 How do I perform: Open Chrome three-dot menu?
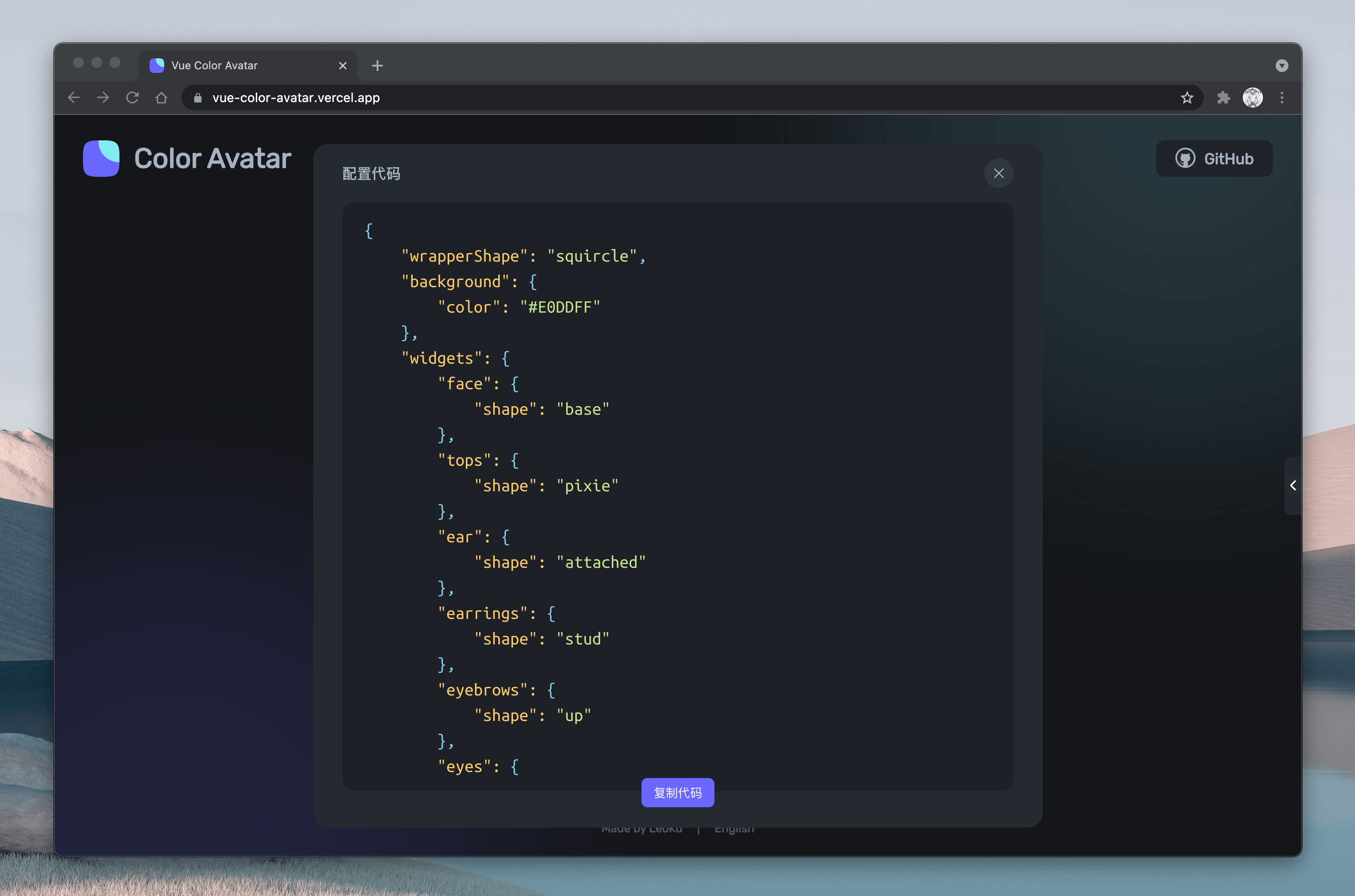pos(1282,98)
